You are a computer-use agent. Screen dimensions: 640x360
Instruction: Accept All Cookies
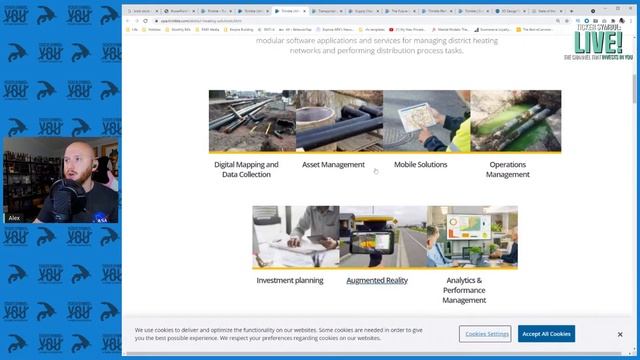point(547,334)
